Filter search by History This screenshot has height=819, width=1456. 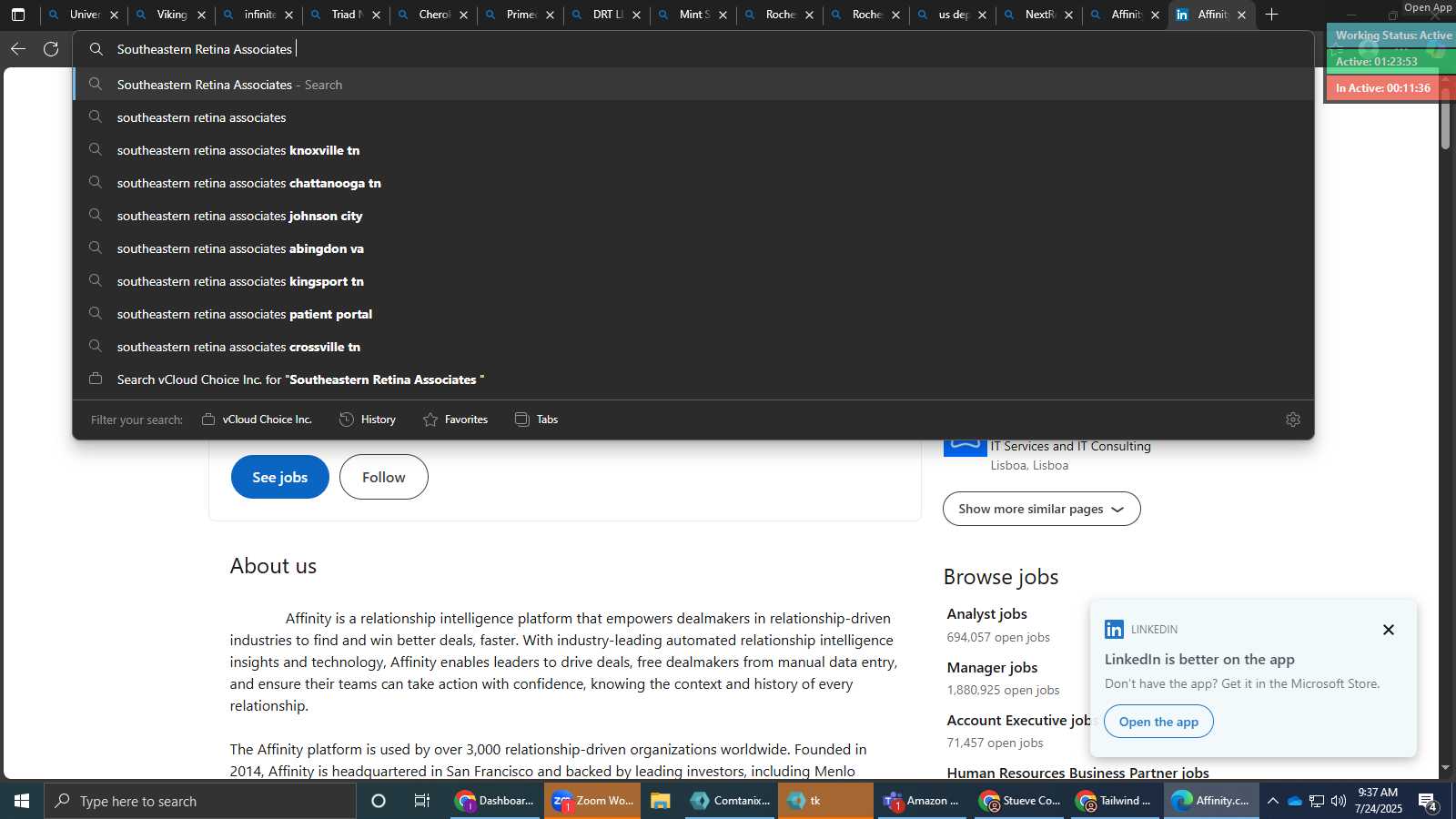coord(368,420)
